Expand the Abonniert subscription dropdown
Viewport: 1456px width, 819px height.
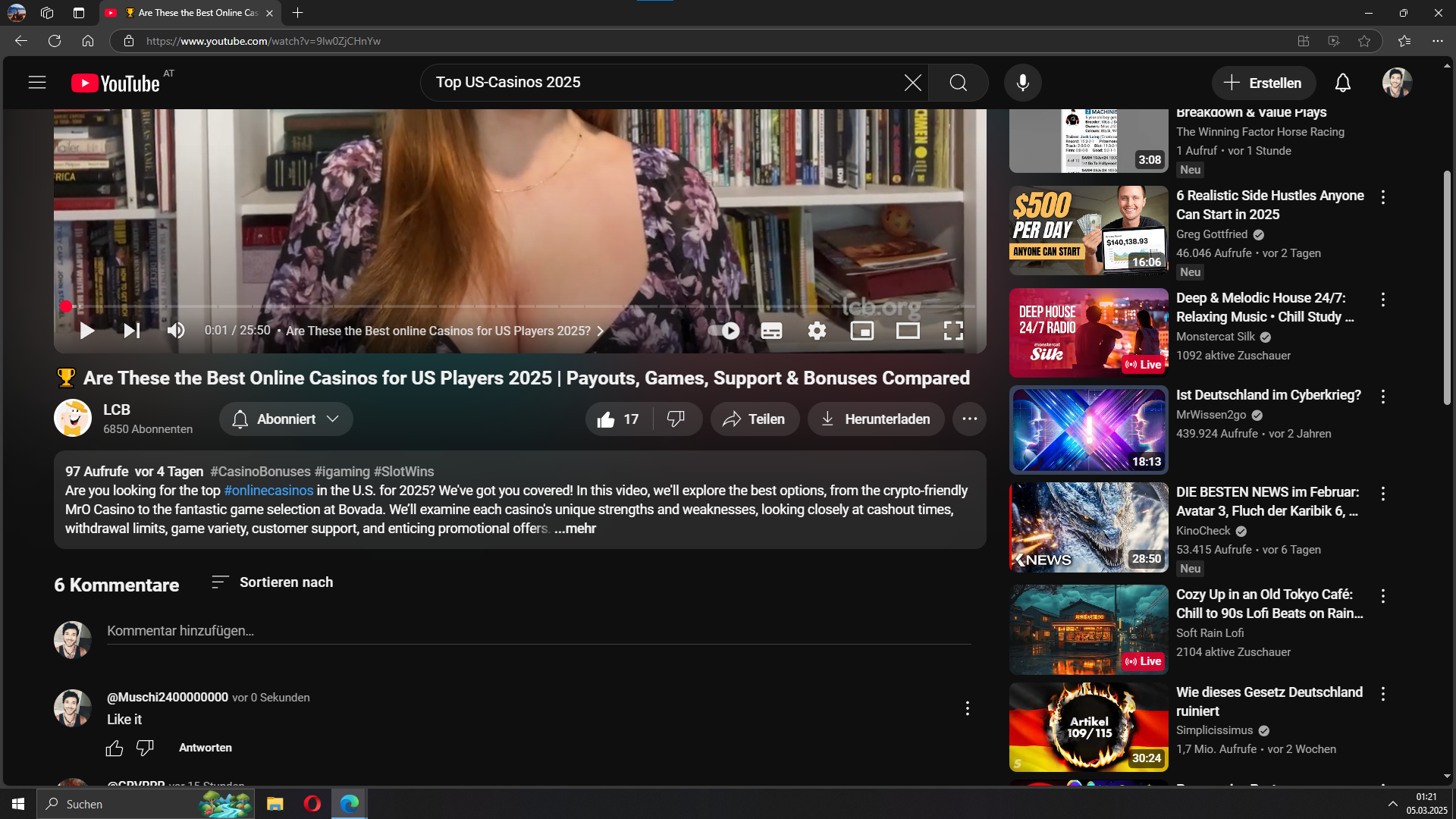point(286,419)
